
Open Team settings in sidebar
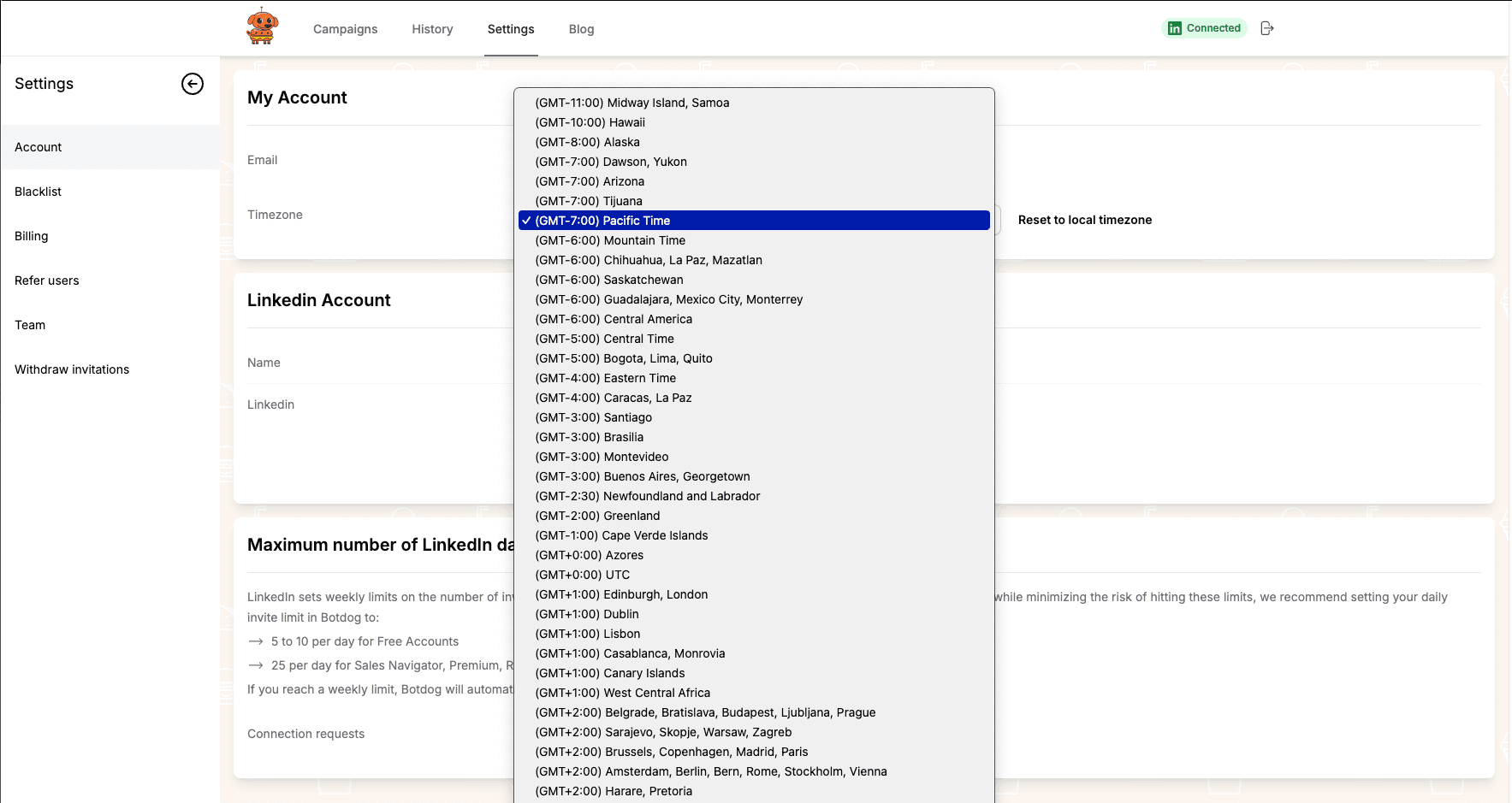pos(30,325)
